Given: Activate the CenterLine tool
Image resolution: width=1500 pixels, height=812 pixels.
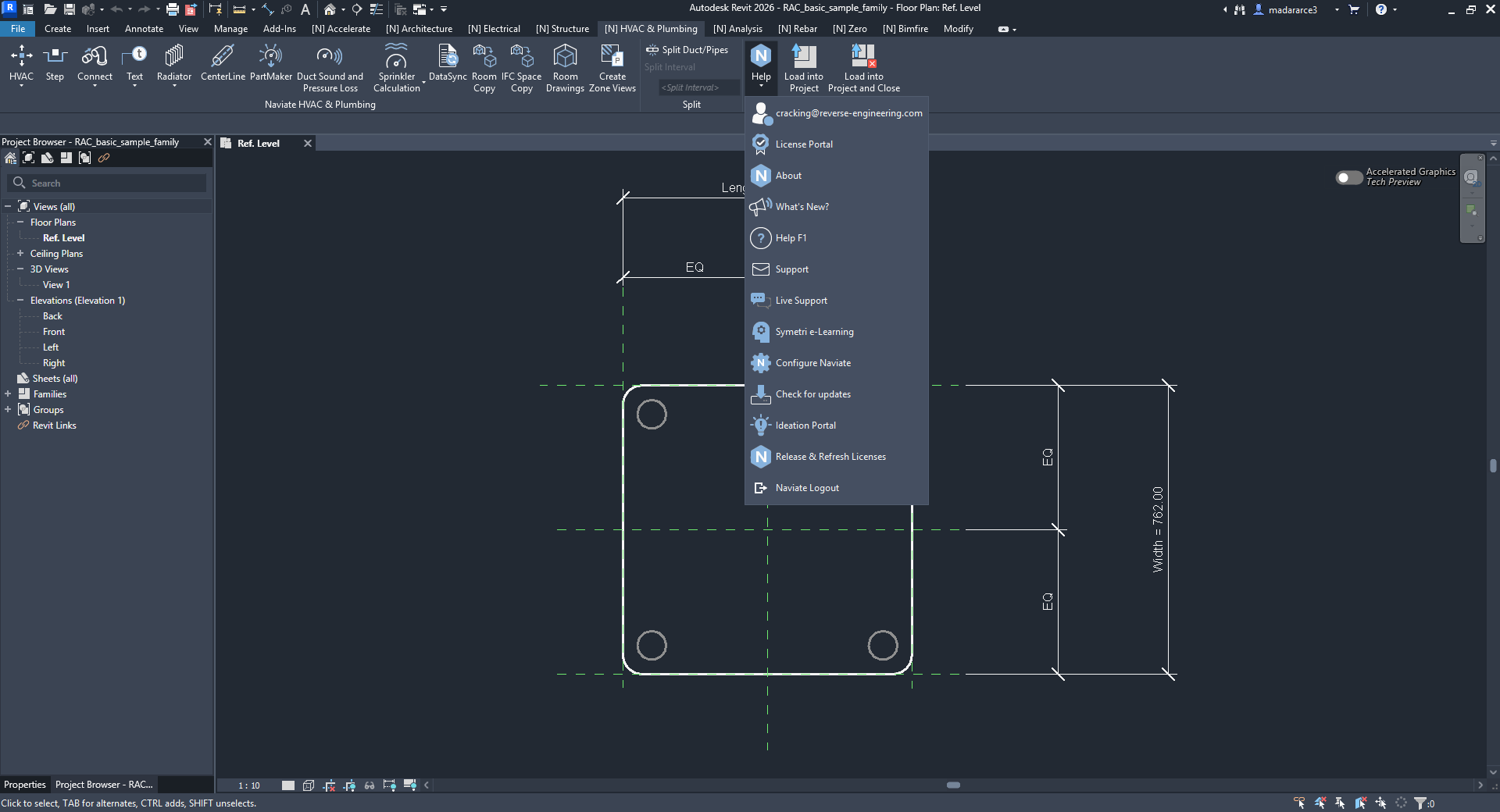Looking at the screenshot, I should 223,62.
